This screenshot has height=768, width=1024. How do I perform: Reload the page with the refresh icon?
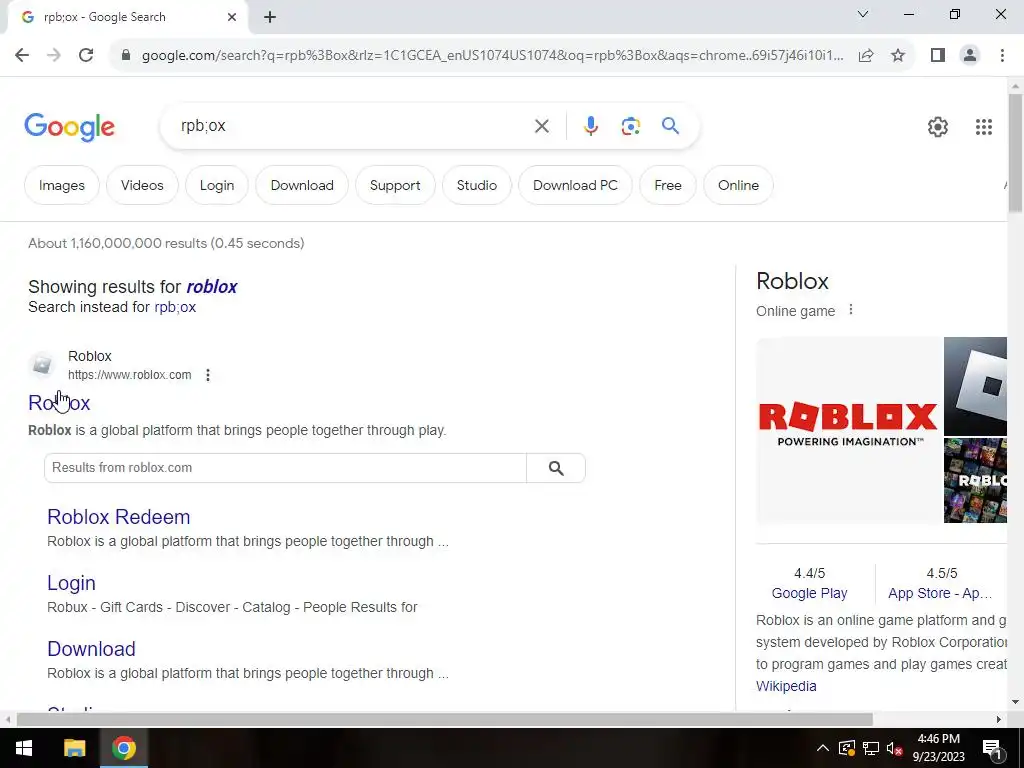point(86,55)
